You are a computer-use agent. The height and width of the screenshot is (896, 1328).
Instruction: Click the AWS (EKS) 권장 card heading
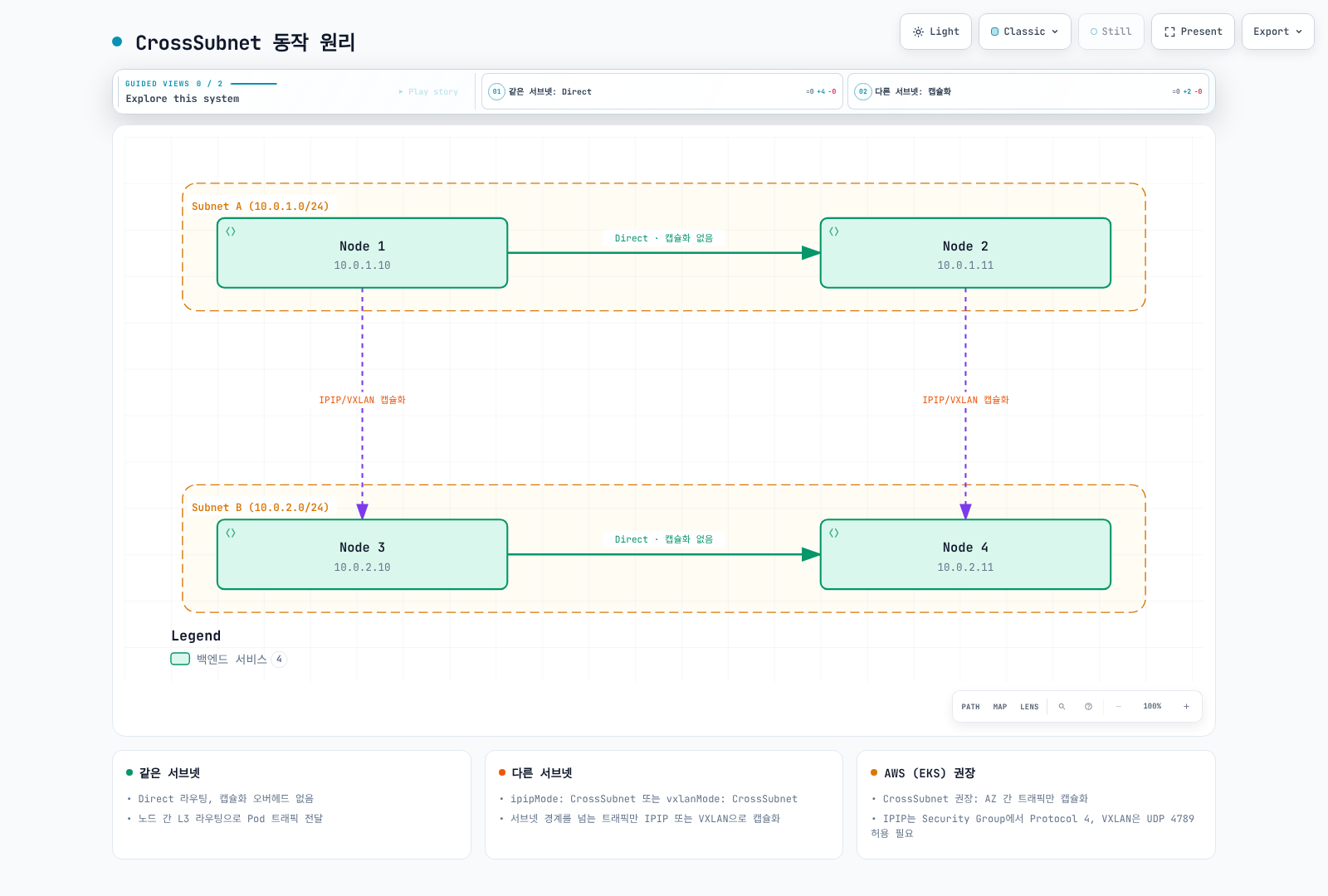click(x=930, y=773)
